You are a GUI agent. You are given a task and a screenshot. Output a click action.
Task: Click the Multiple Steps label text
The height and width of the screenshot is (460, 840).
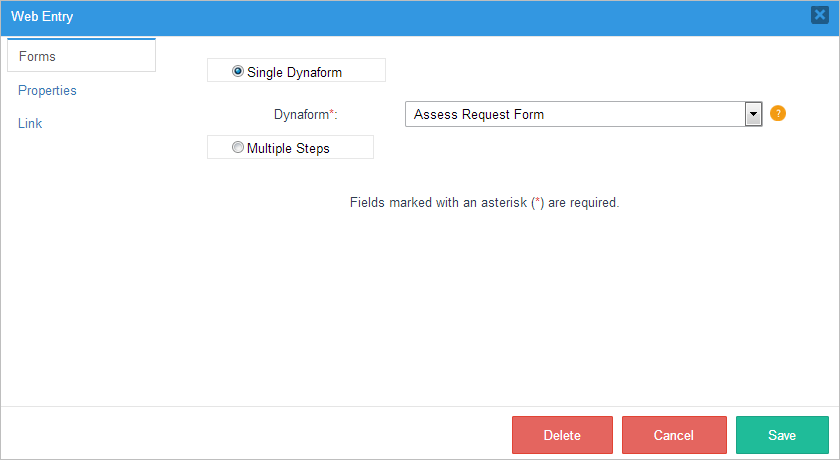288,148
